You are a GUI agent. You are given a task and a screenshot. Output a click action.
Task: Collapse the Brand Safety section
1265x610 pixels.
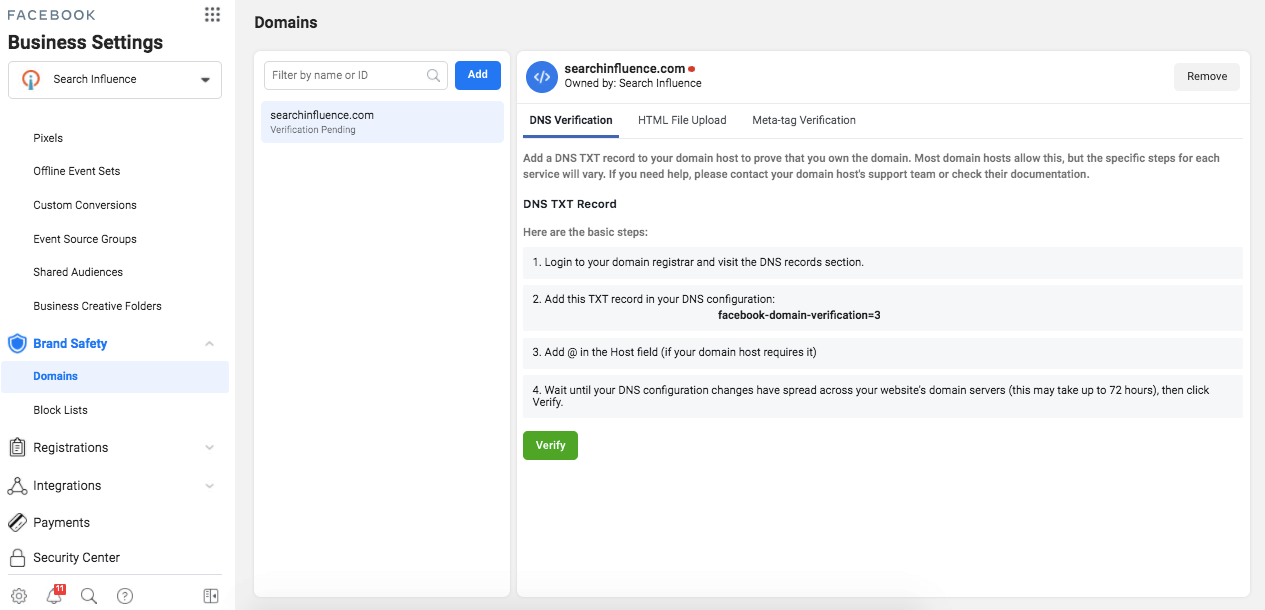pyautogui.click(x=209, y=344)
